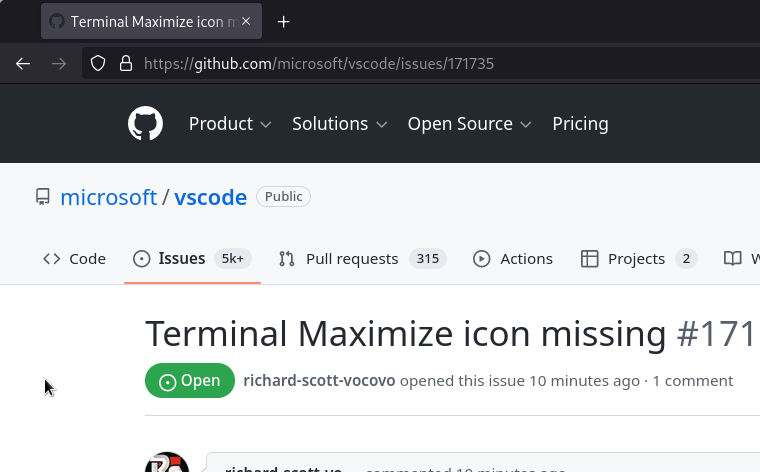
Task: Click the green Open status badge
Action: click(x=190, y=380)
